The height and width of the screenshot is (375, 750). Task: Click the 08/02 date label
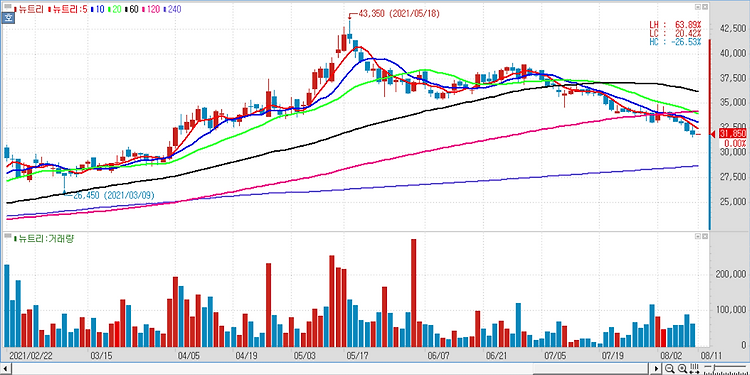pyautogui.click(x=671, y=355)
